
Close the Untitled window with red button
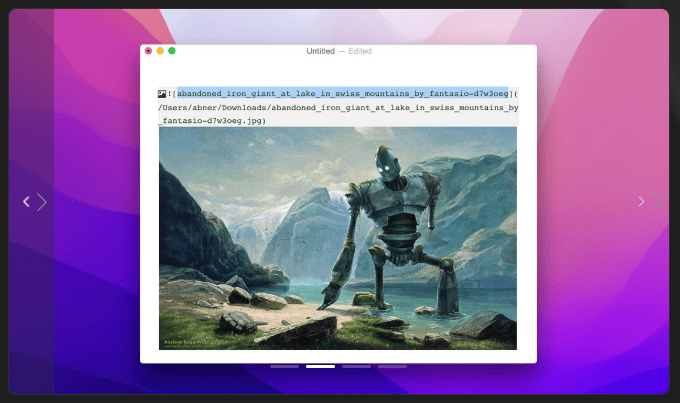(x=148, y=51)
